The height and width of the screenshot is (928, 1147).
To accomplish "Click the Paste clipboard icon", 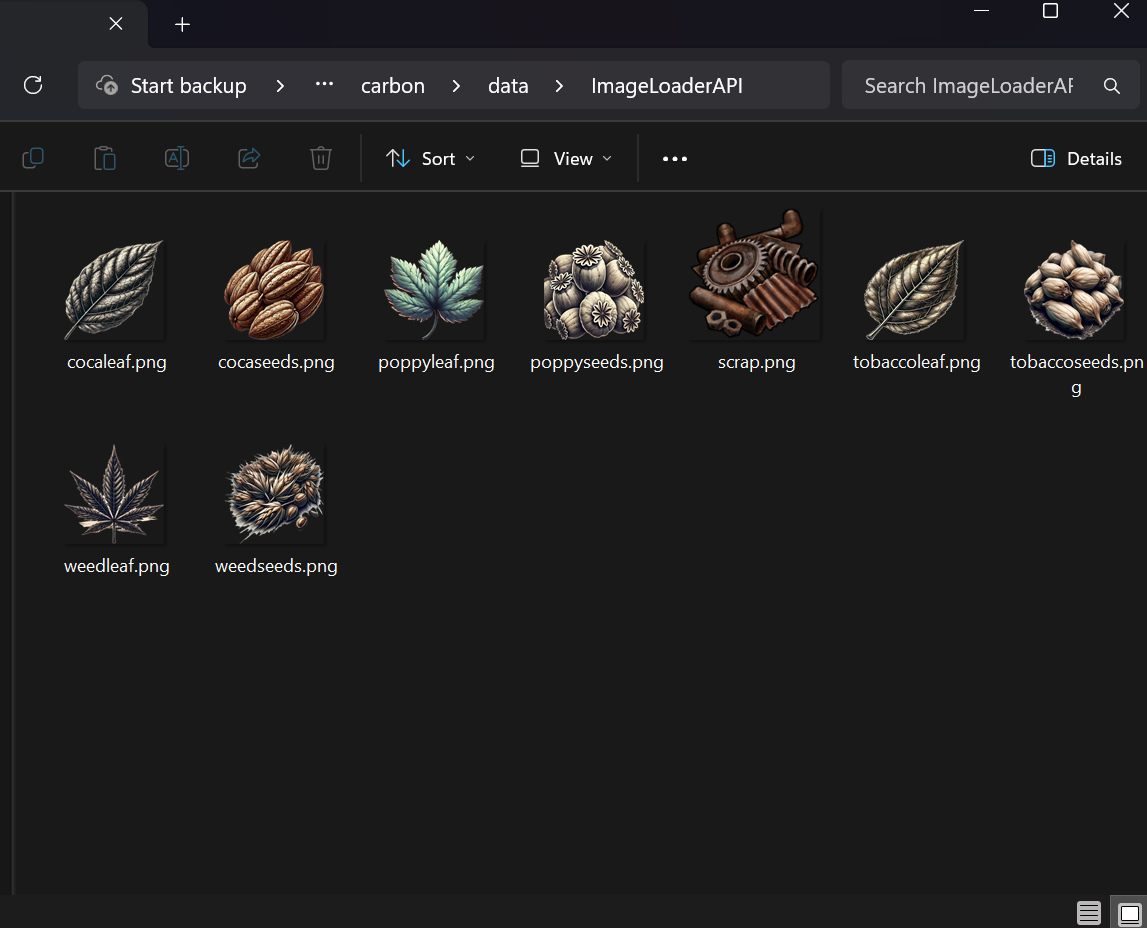I will 105,158.
